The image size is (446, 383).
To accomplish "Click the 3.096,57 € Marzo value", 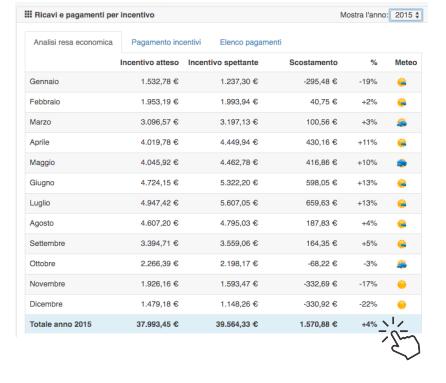I will [x=159, y=122].
